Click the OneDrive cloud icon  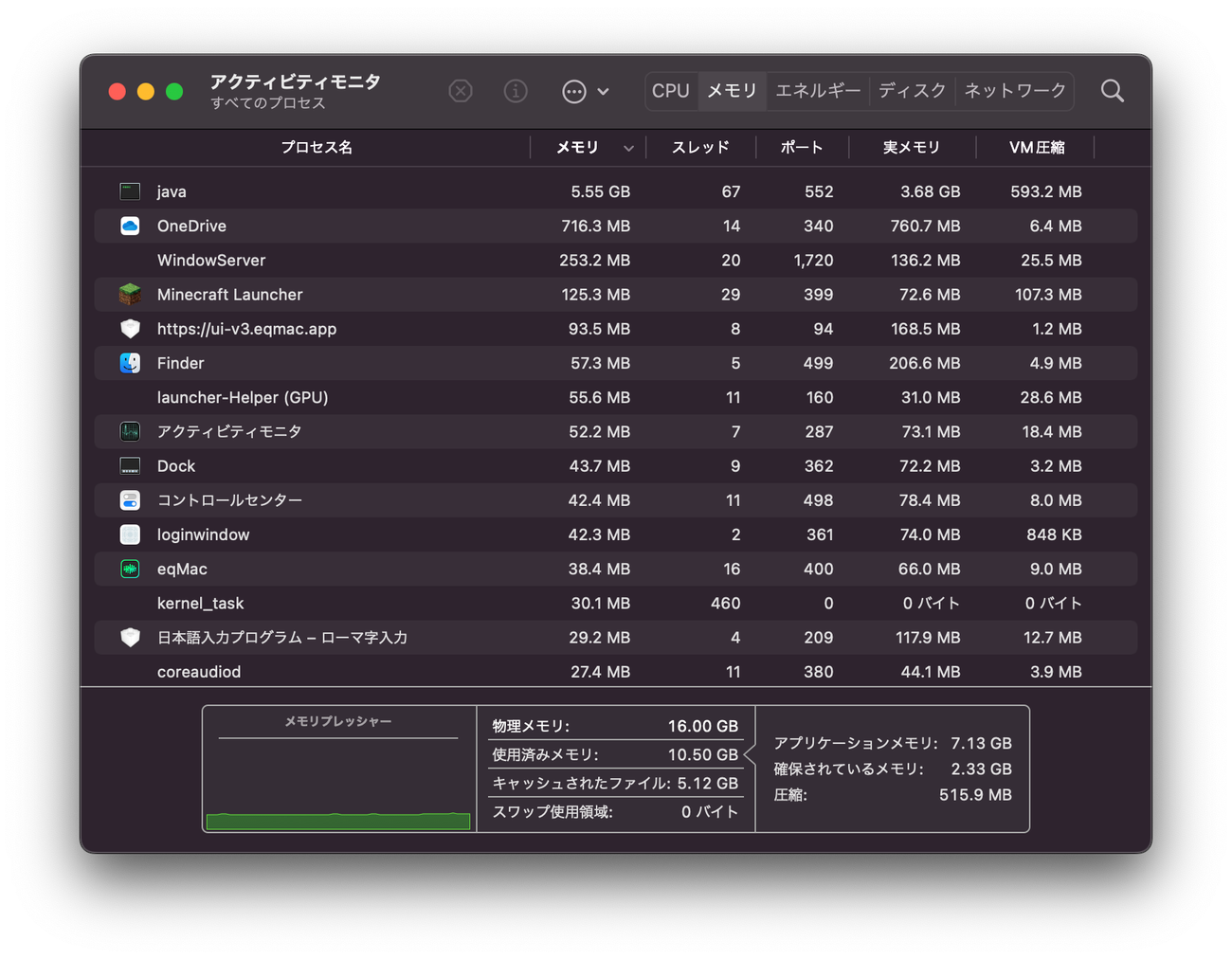coord(130,226)
